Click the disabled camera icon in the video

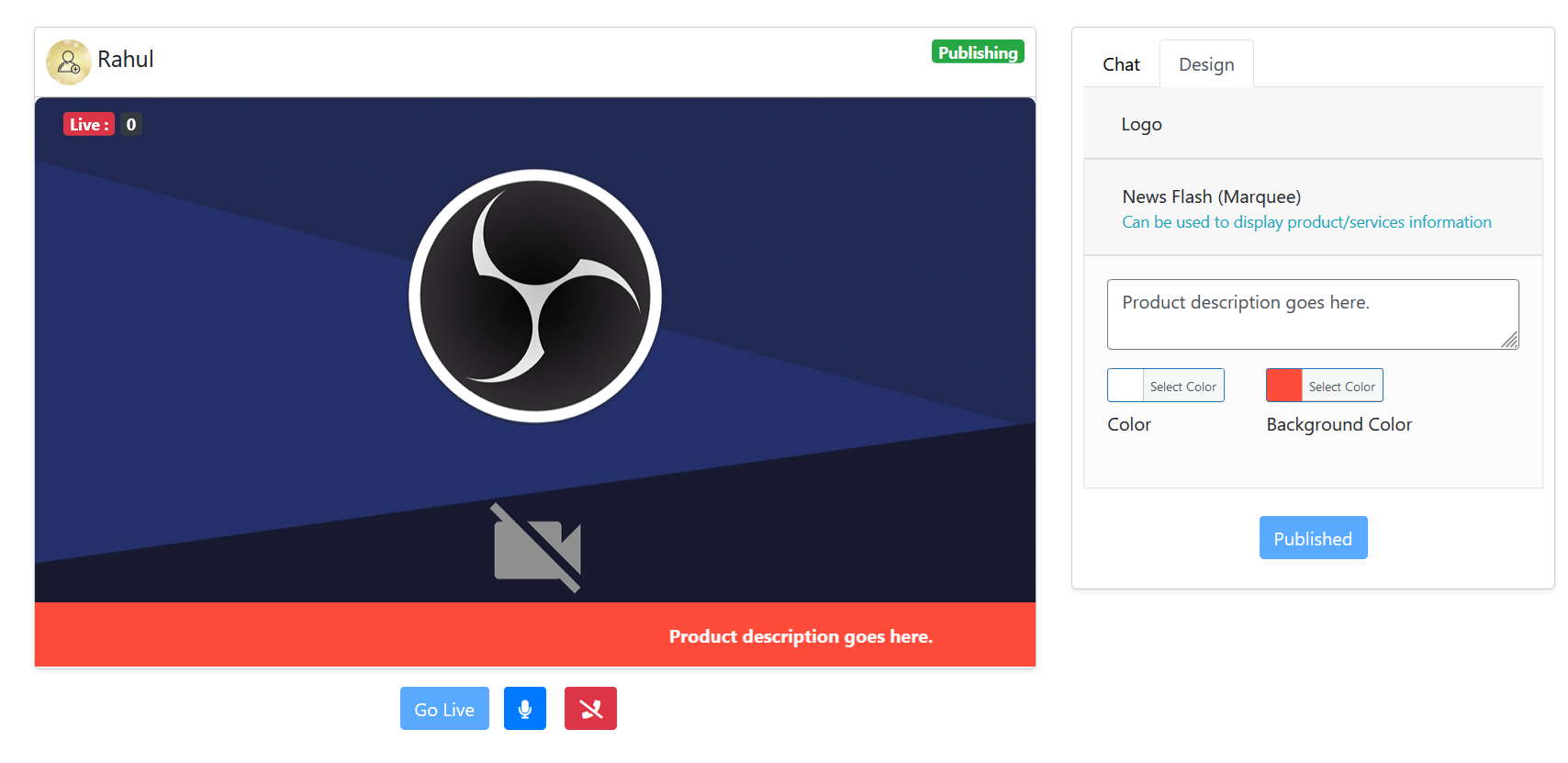point(537,548)
